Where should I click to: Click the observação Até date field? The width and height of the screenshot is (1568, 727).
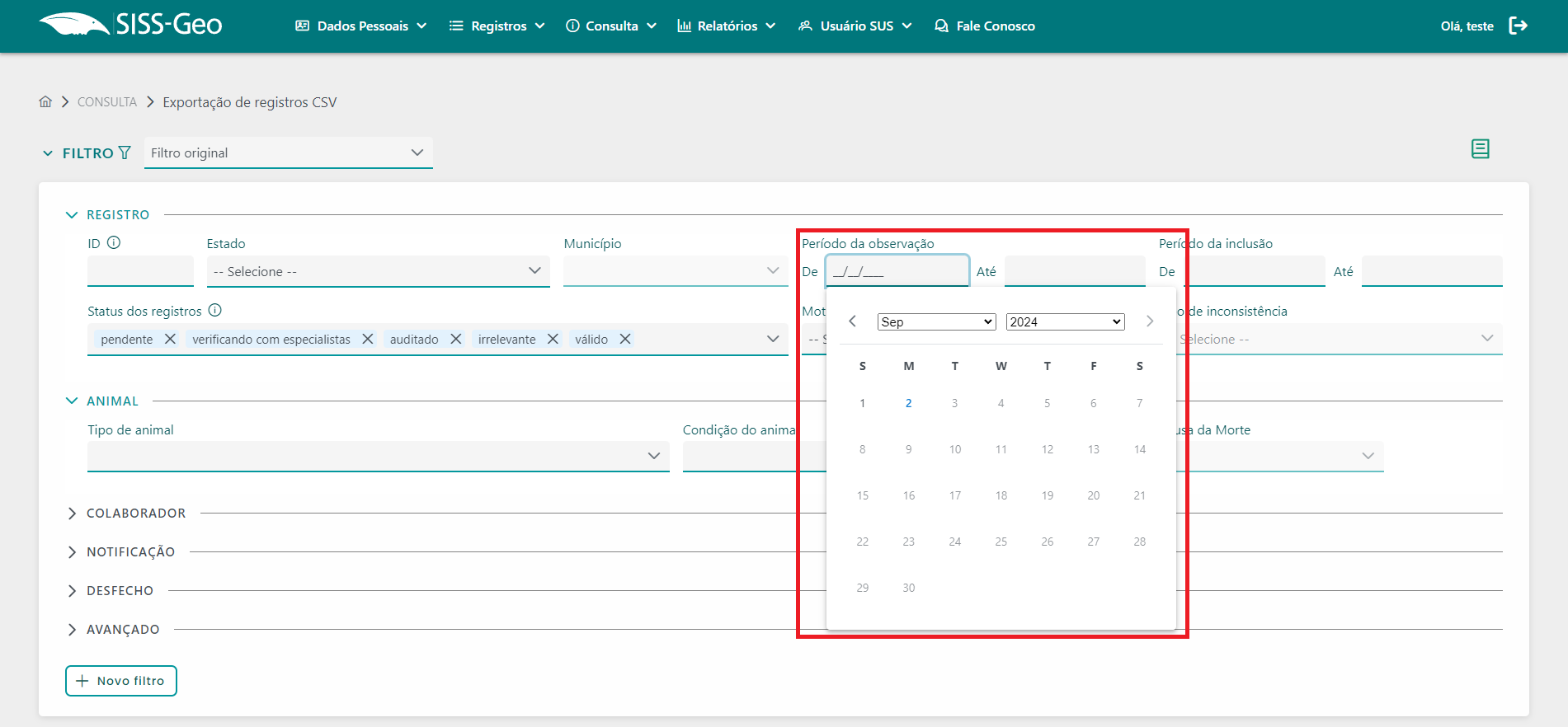pyautogui.click(x=1075, y=271)
